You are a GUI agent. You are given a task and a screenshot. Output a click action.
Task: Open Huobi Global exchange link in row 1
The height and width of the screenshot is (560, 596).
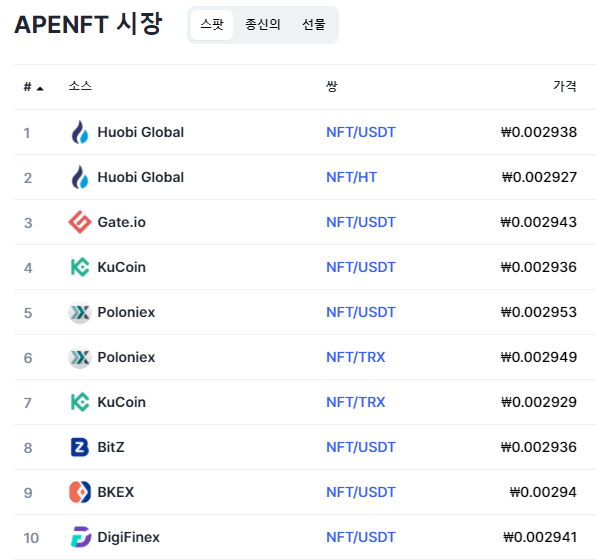[141, 132]
